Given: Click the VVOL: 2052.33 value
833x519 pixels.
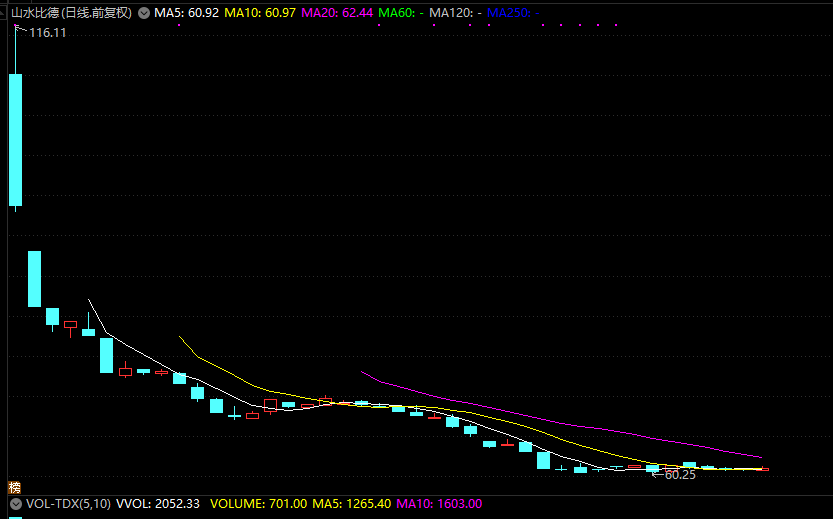Looking at the screenshot, I should click(159, 504).
